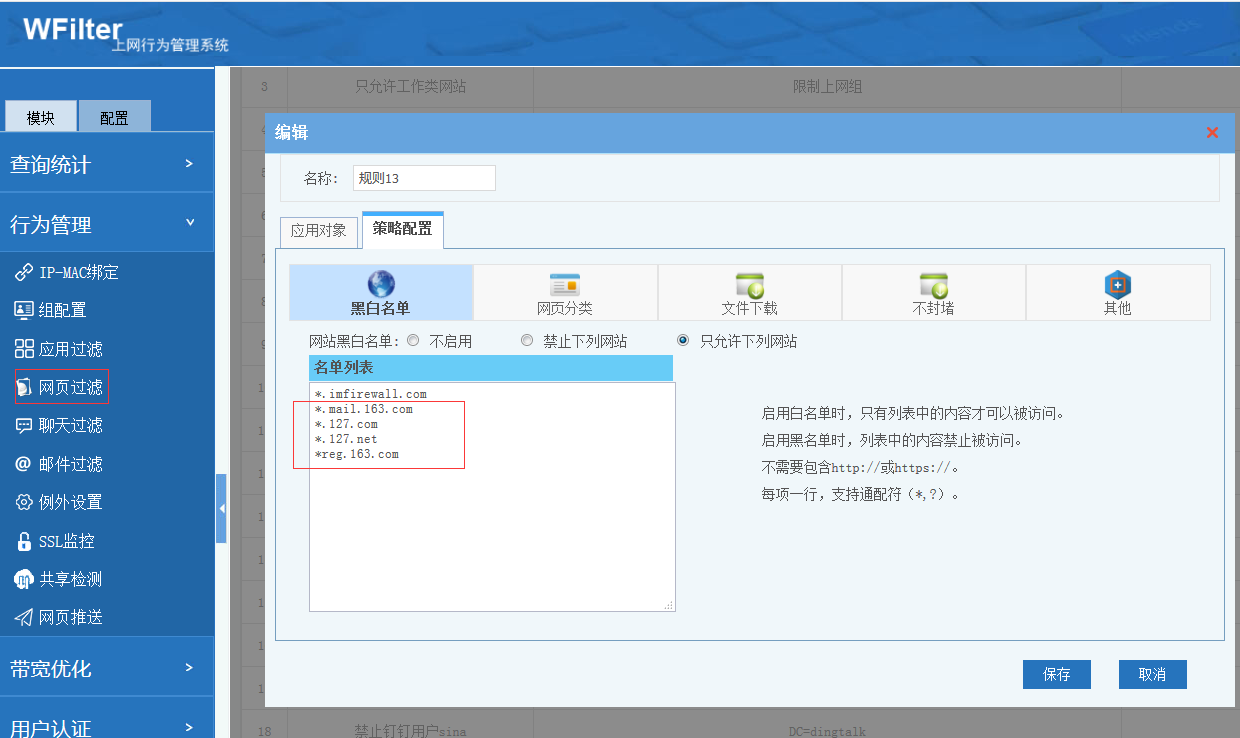Open SSL监控 lock icon item
Viewport: 1240px width, 738px height.
click(x=24, y=541)
